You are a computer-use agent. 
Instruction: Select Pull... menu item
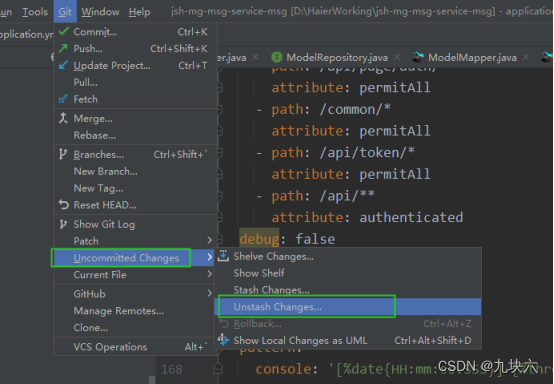136,82
